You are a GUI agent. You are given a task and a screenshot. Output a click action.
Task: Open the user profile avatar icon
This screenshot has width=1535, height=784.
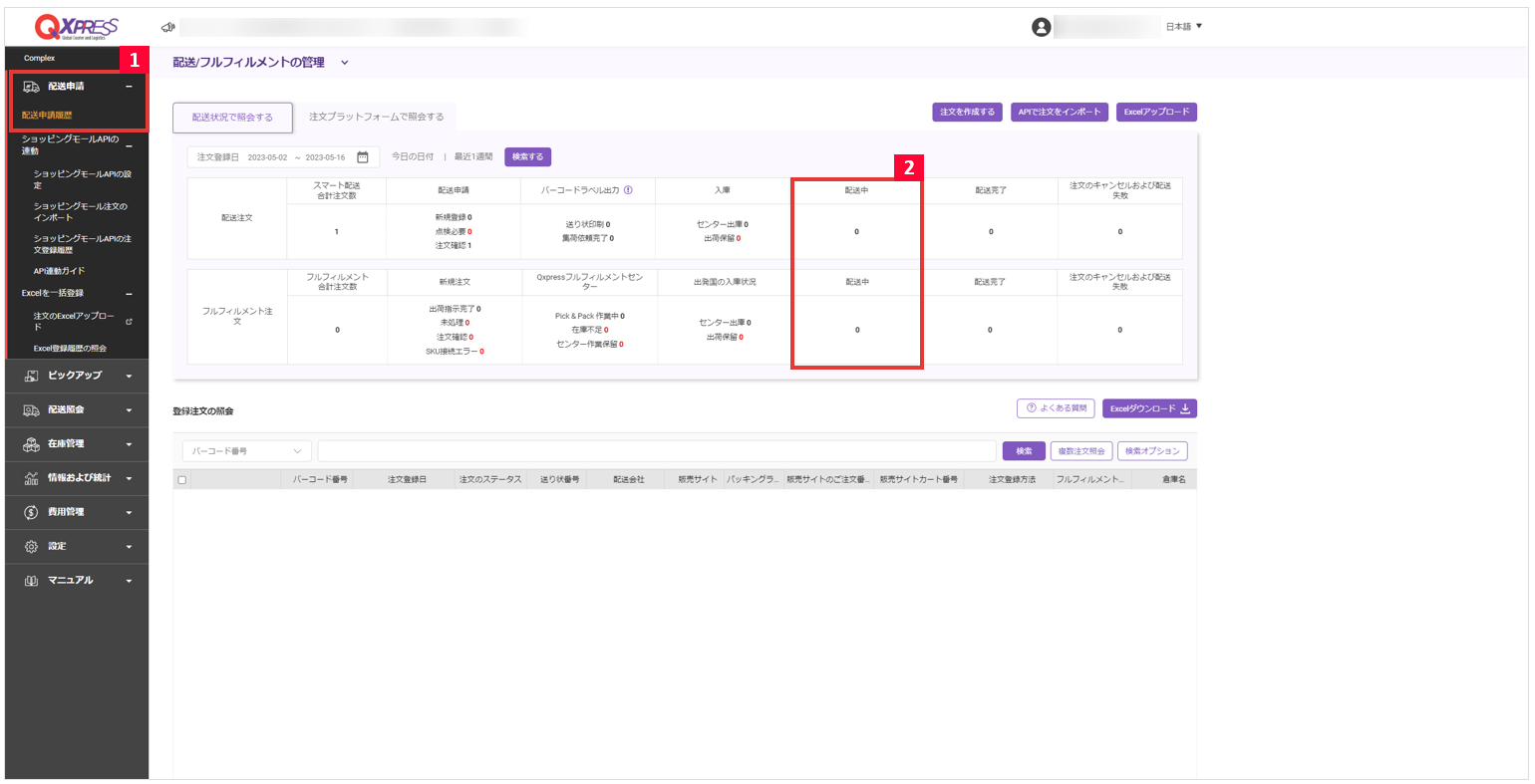[1041, 27]
